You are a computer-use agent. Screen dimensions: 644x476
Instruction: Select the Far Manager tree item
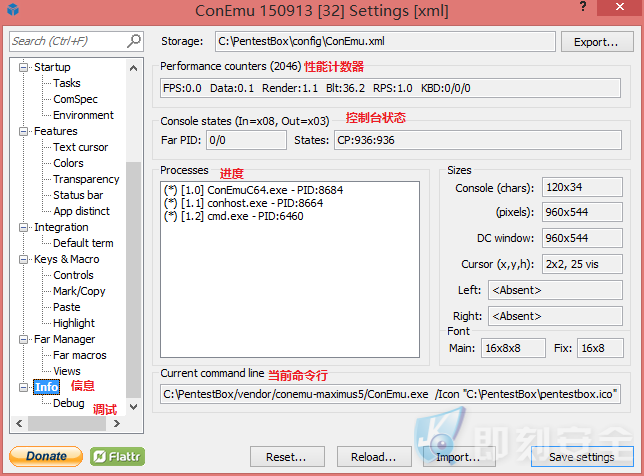64,339
